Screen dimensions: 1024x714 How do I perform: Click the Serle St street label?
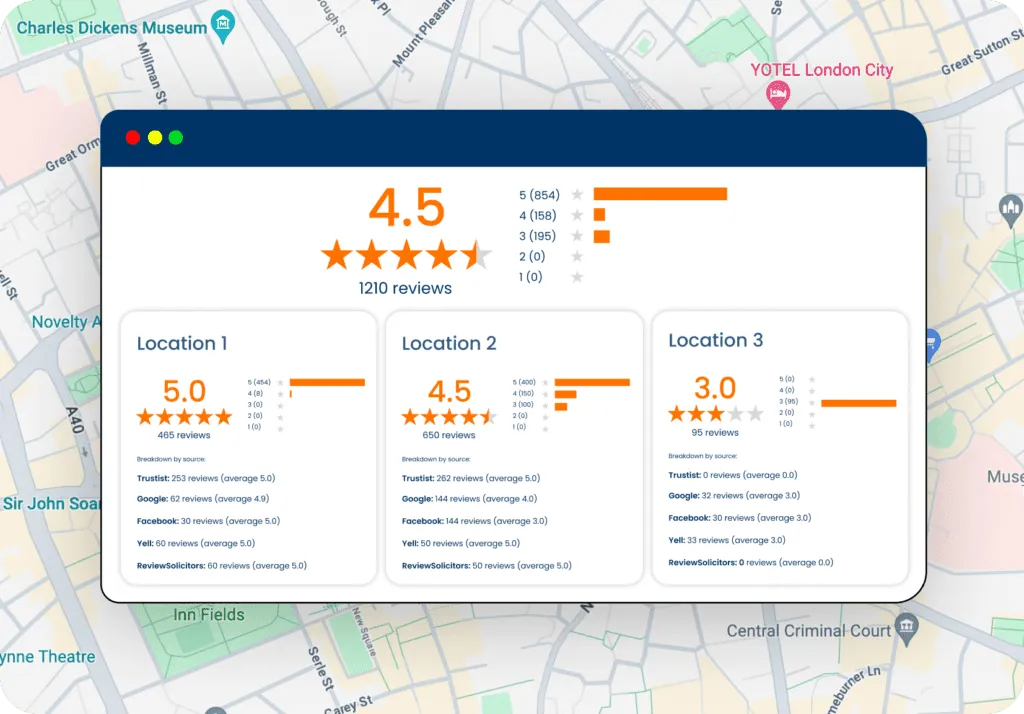[x=321, y=668]
